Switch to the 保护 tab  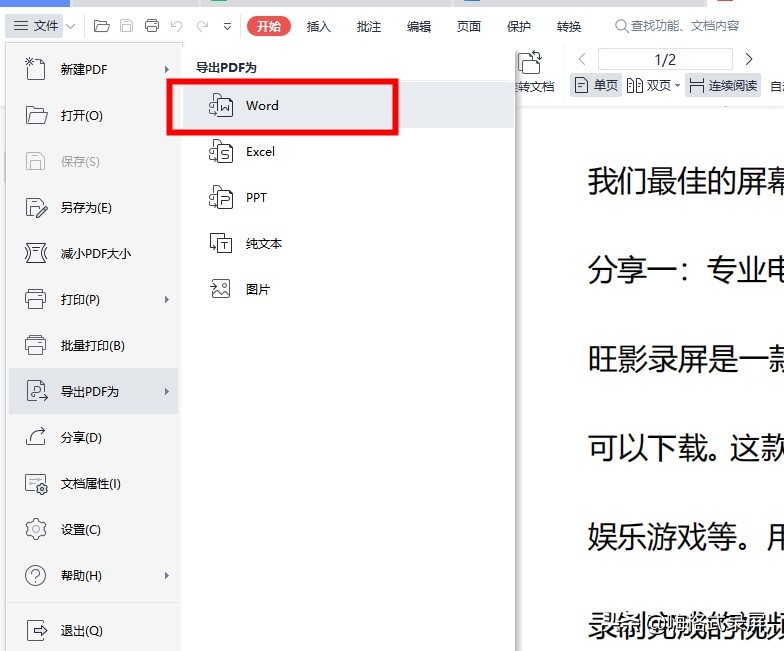pyautogui.click(x=518, y=26)
